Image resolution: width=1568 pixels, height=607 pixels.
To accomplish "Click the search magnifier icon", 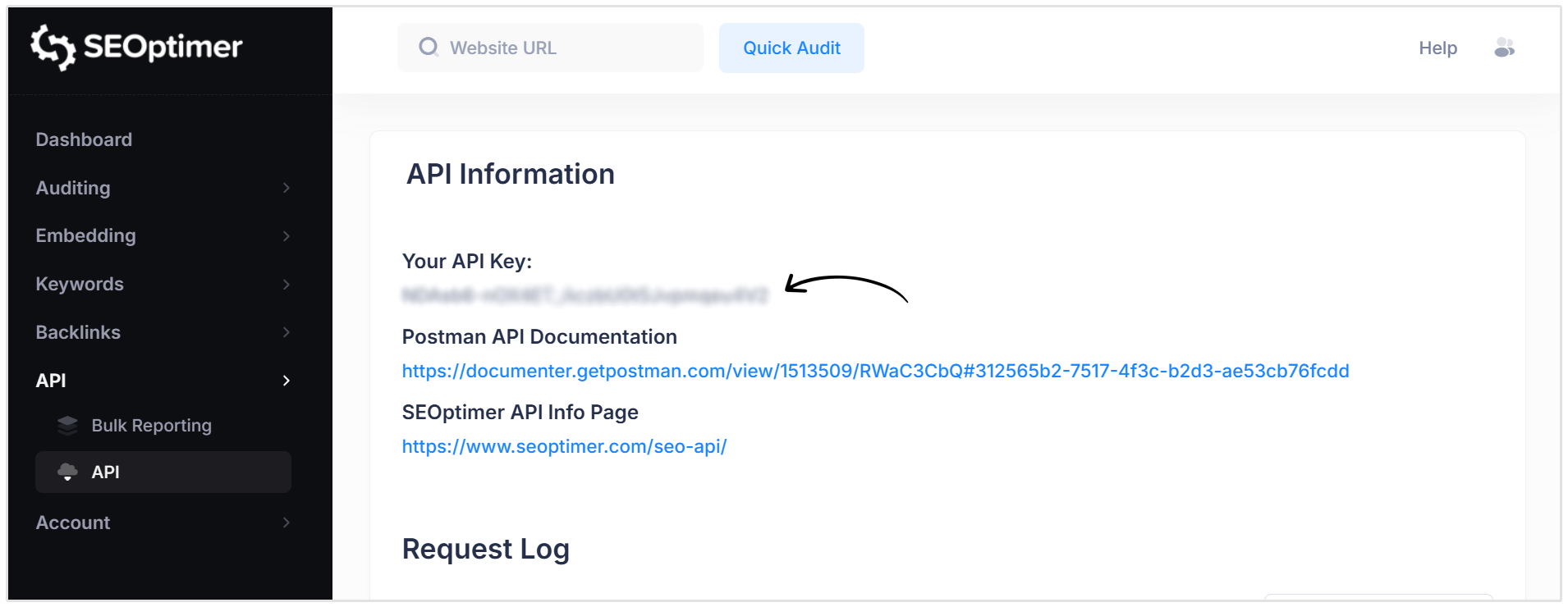I will (x=429, y=48).
